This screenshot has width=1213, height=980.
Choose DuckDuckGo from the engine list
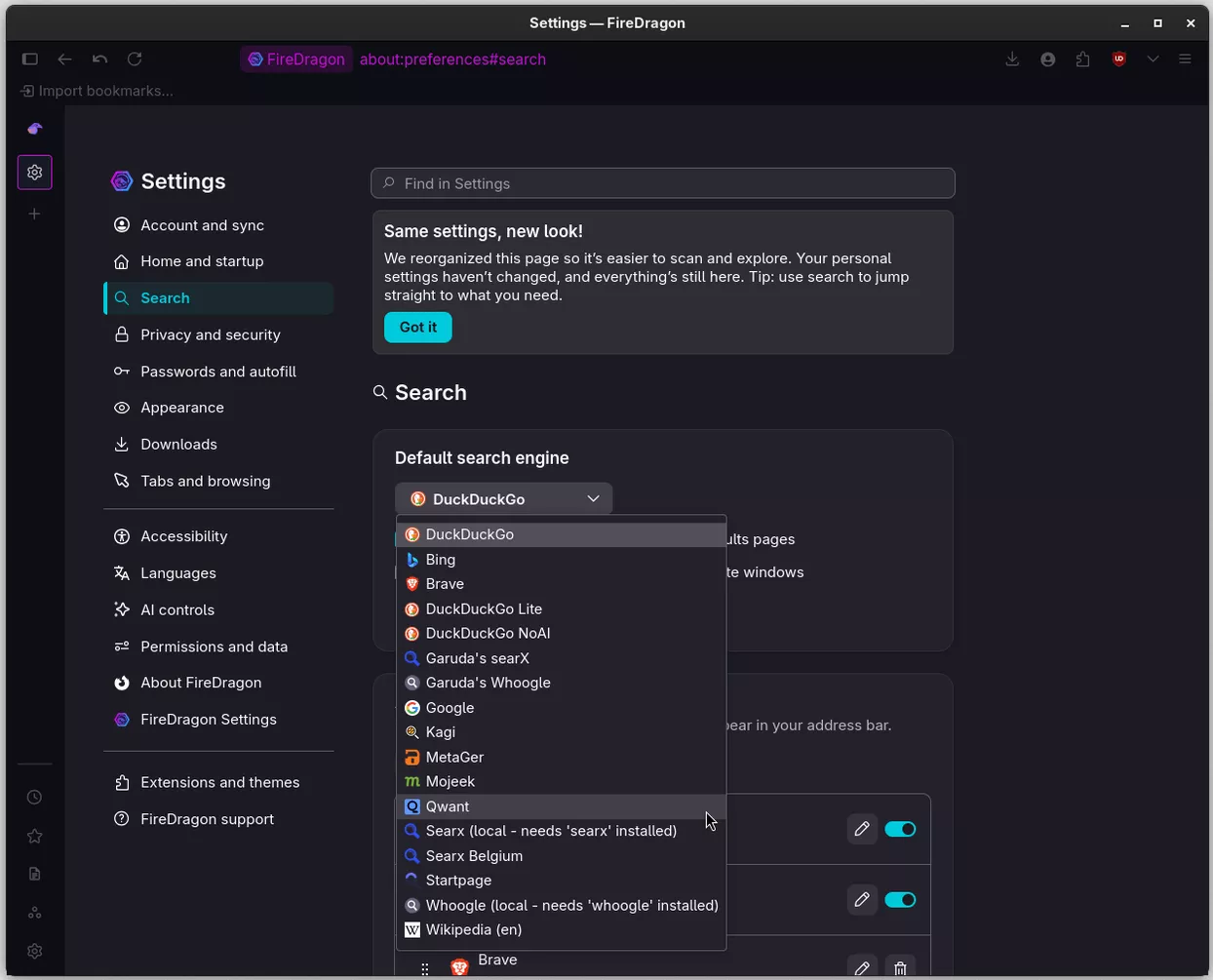[x=561, y=534]
